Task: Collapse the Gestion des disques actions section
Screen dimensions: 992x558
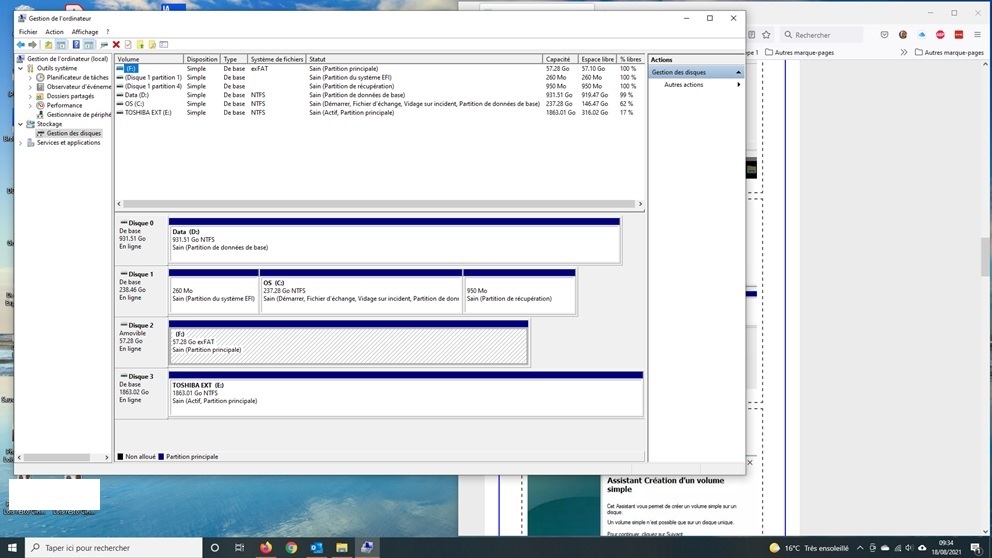Action: click(738, 73)
